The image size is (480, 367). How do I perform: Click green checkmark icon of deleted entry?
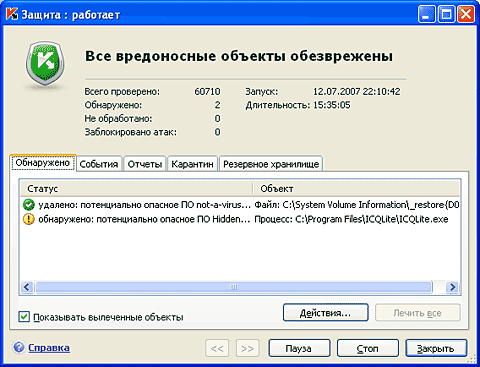pyautogui.click(x=29, y=205)
